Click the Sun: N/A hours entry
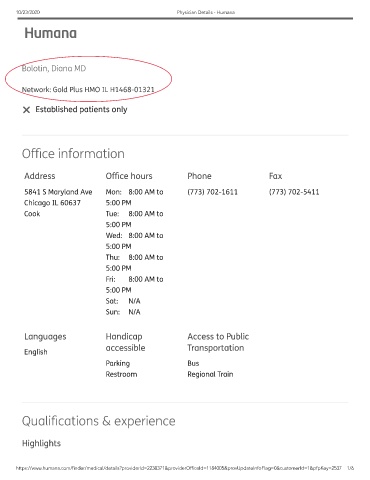Screen dimensions: 370x480 [x=123, y=312]
